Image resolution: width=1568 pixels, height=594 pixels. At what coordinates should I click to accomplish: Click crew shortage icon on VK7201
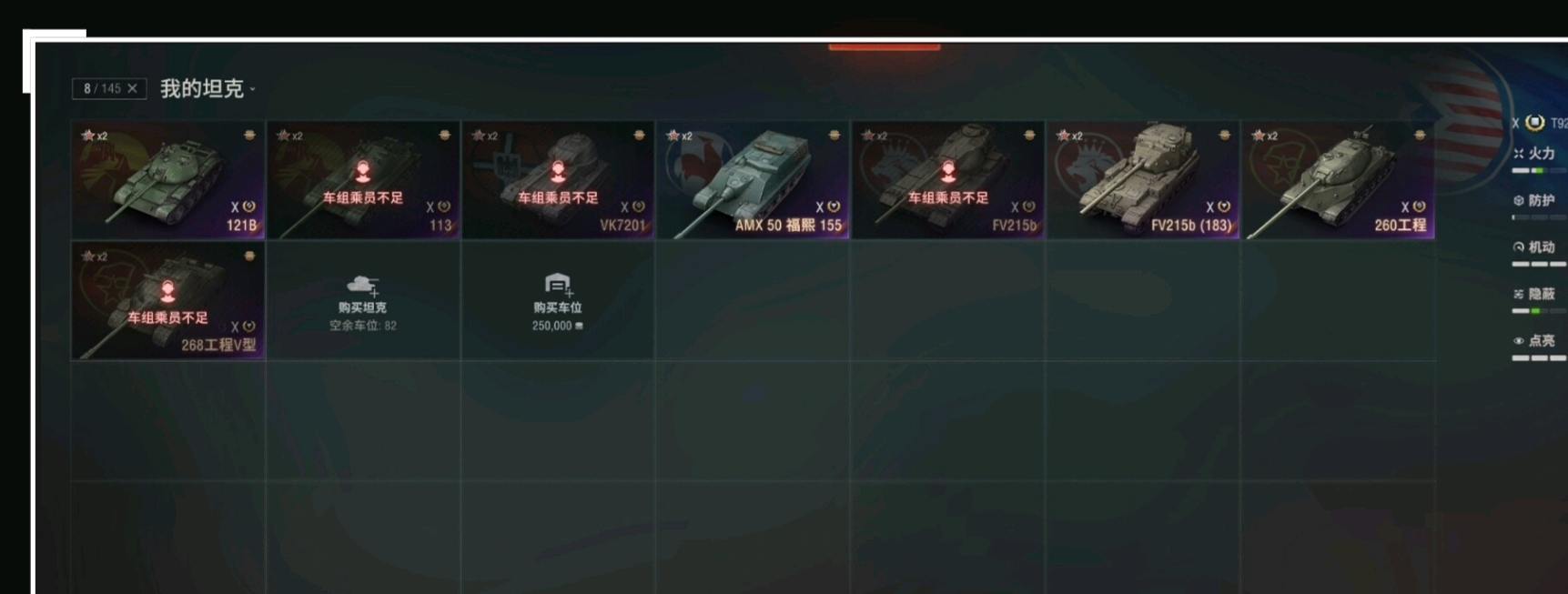point(558,170)
